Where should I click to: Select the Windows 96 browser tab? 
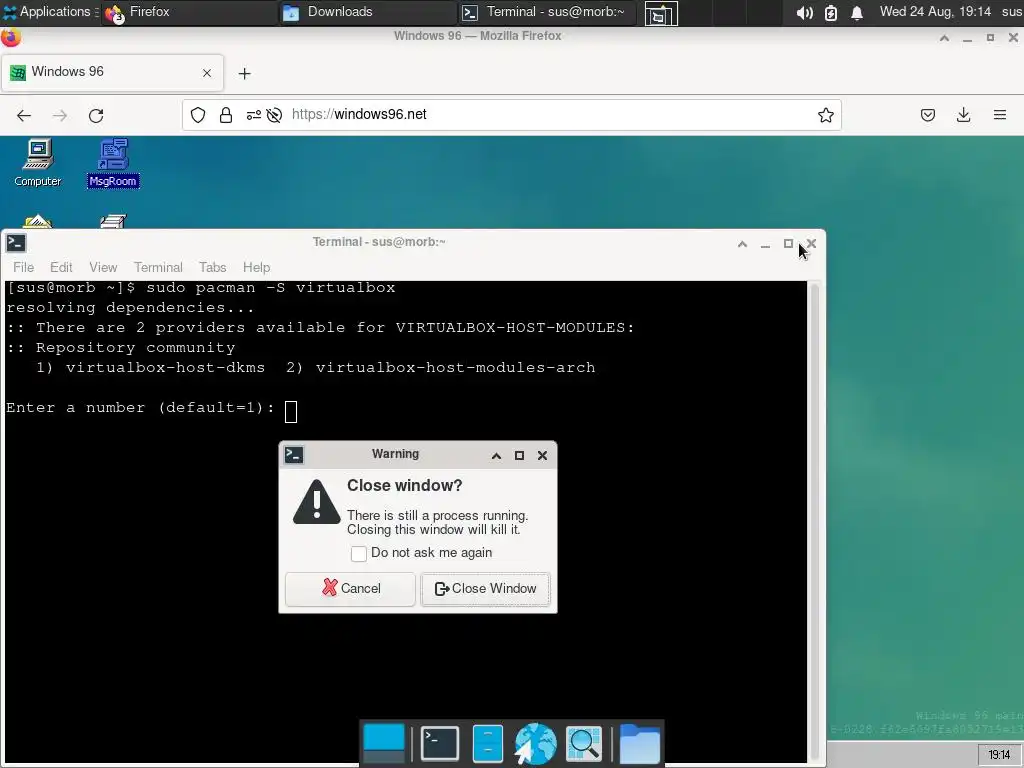(x=112, y=72)
